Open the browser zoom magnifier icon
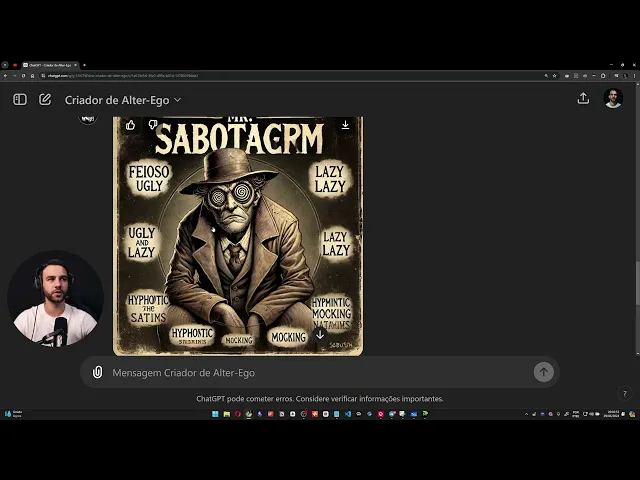This screenshot has width=640, height=480. [546, 76]
